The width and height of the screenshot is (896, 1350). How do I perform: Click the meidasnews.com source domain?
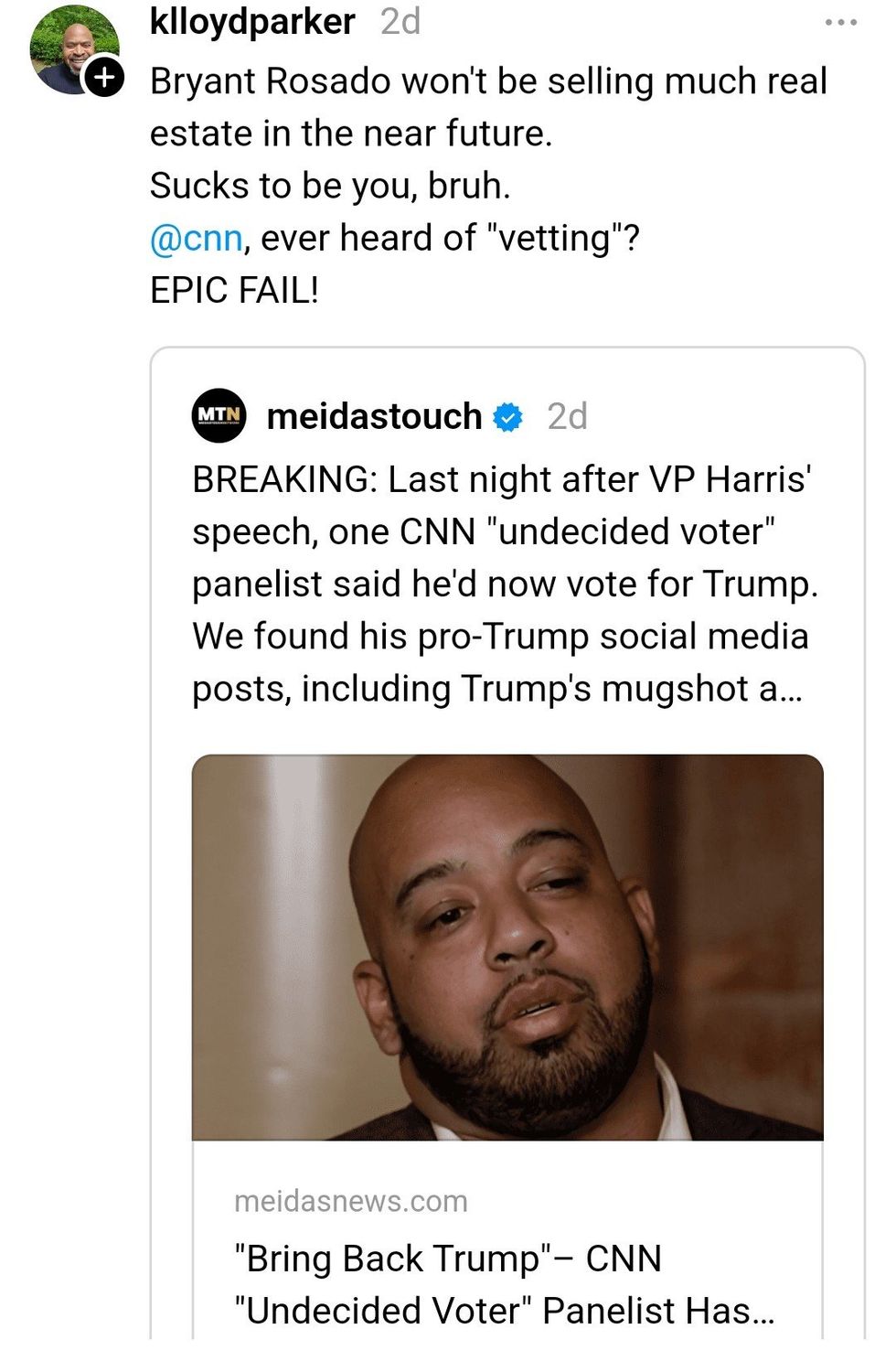(x=351, y=1201)
